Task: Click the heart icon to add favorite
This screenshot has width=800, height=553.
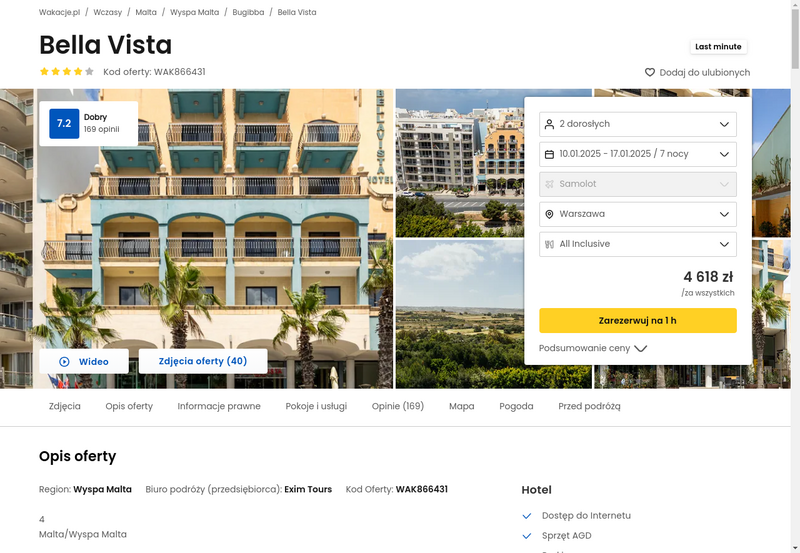Action: point(649,72)
